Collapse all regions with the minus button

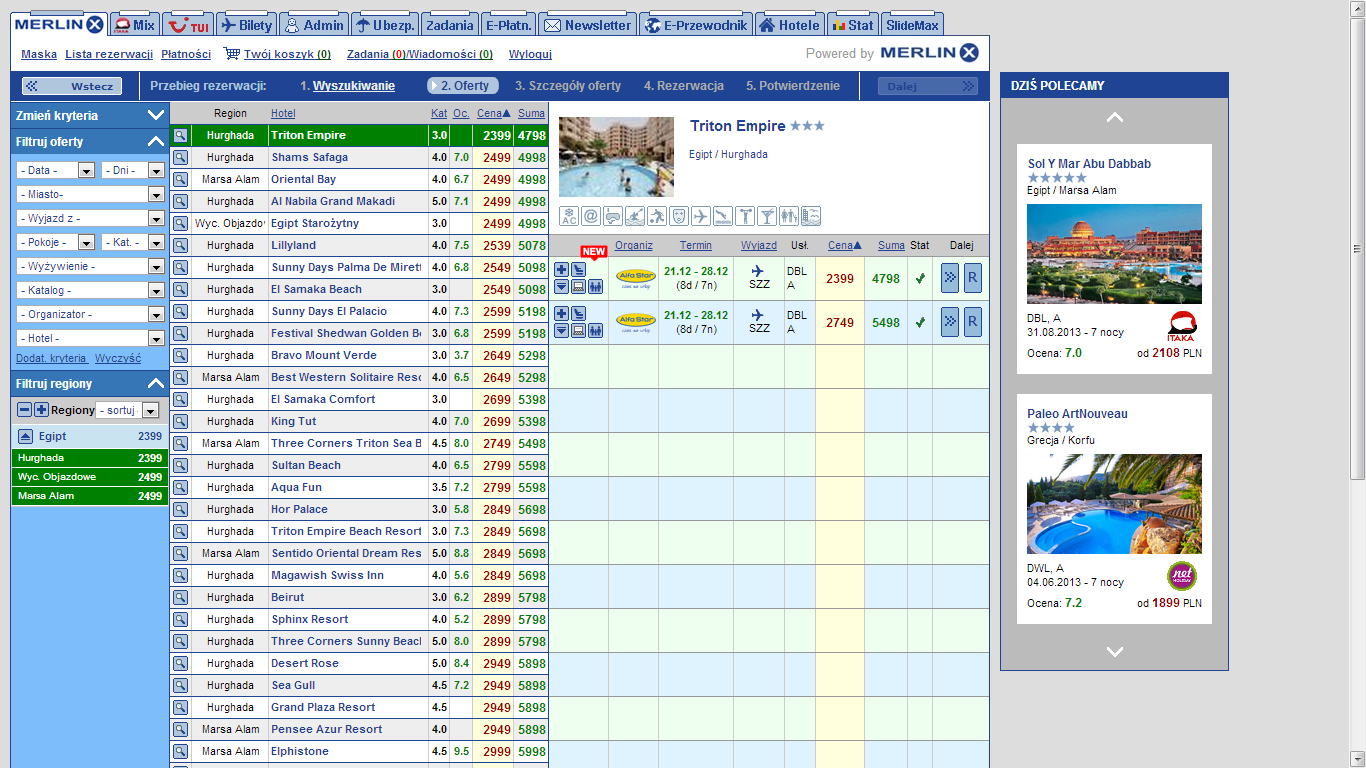(x=25, y=410)
